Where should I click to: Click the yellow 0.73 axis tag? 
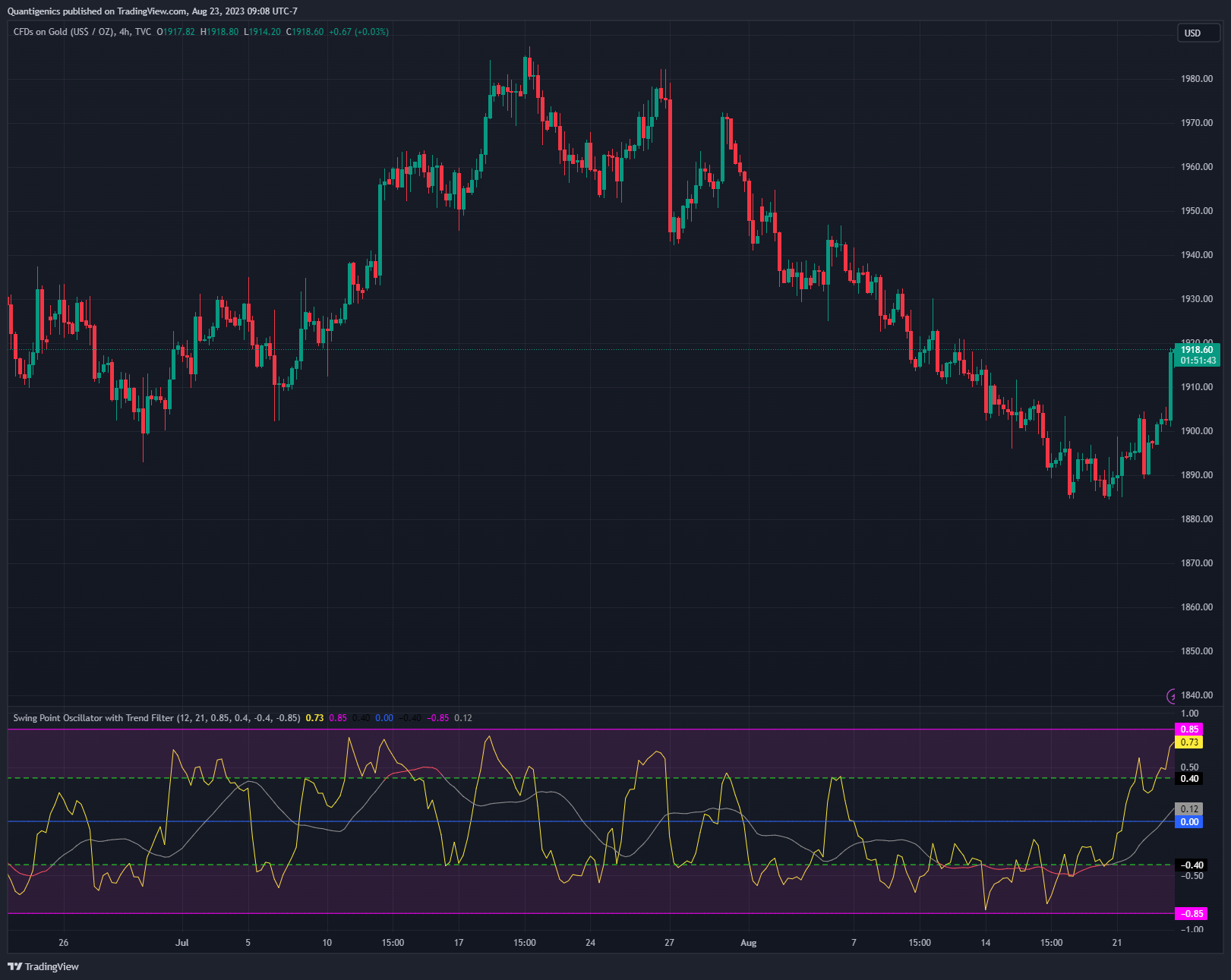pyautogui.click(x=1189, y=742)
